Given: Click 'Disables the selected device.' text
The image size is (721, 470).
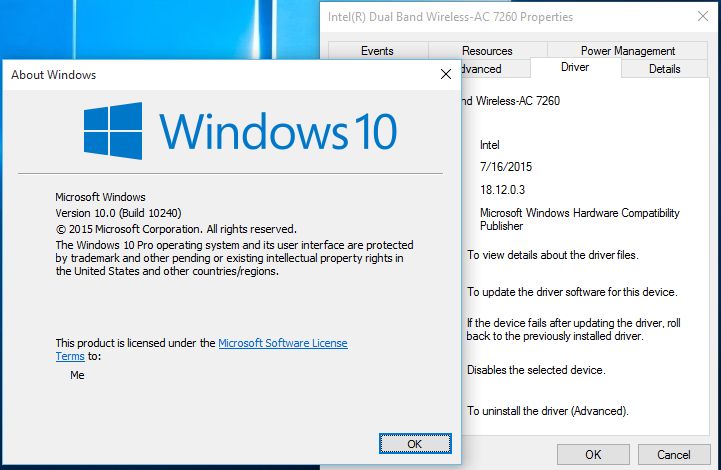Looking at the screenshot, I should pos(536,370).
